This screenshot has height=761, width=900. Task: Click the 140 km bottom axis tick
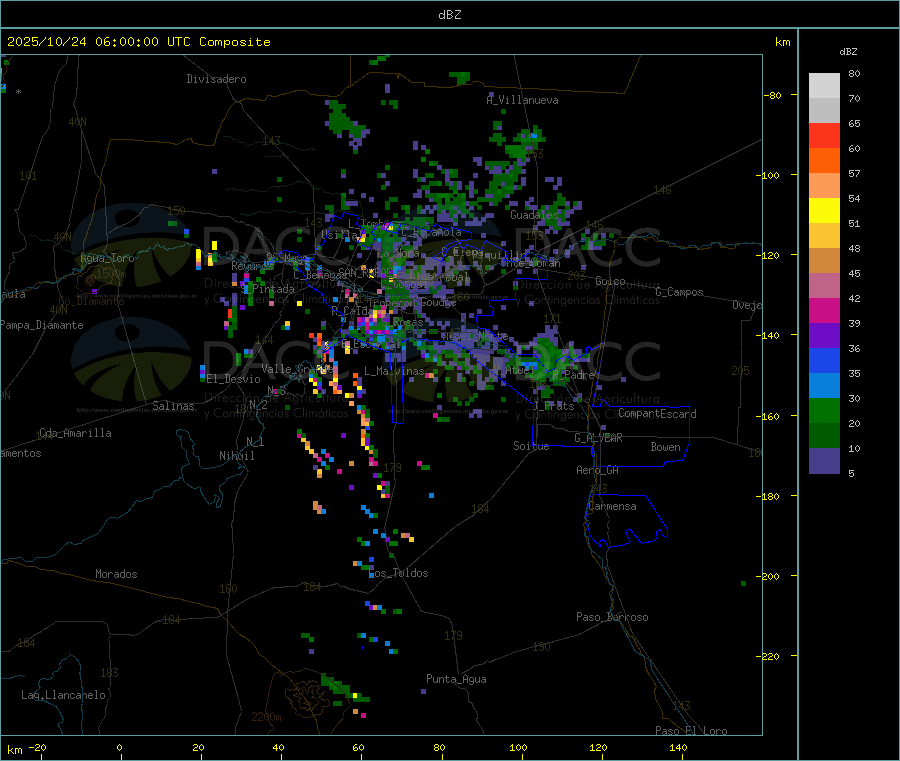click(x=678, y=747)
